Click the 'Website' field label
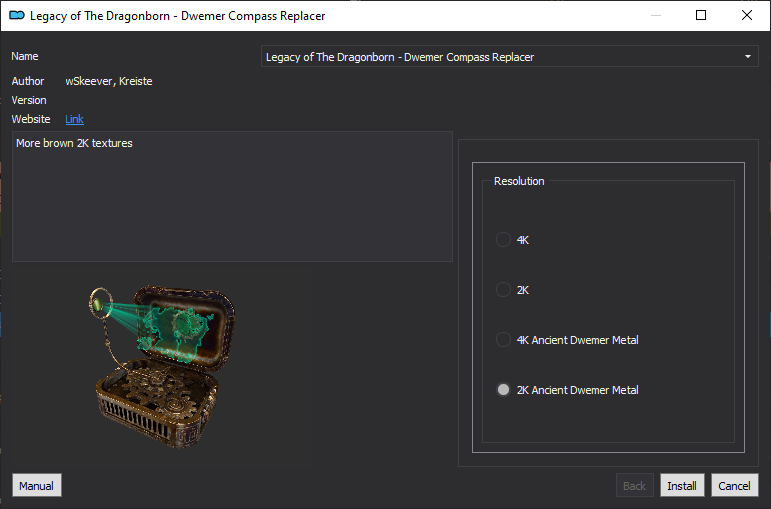 (x=31, y=119)
